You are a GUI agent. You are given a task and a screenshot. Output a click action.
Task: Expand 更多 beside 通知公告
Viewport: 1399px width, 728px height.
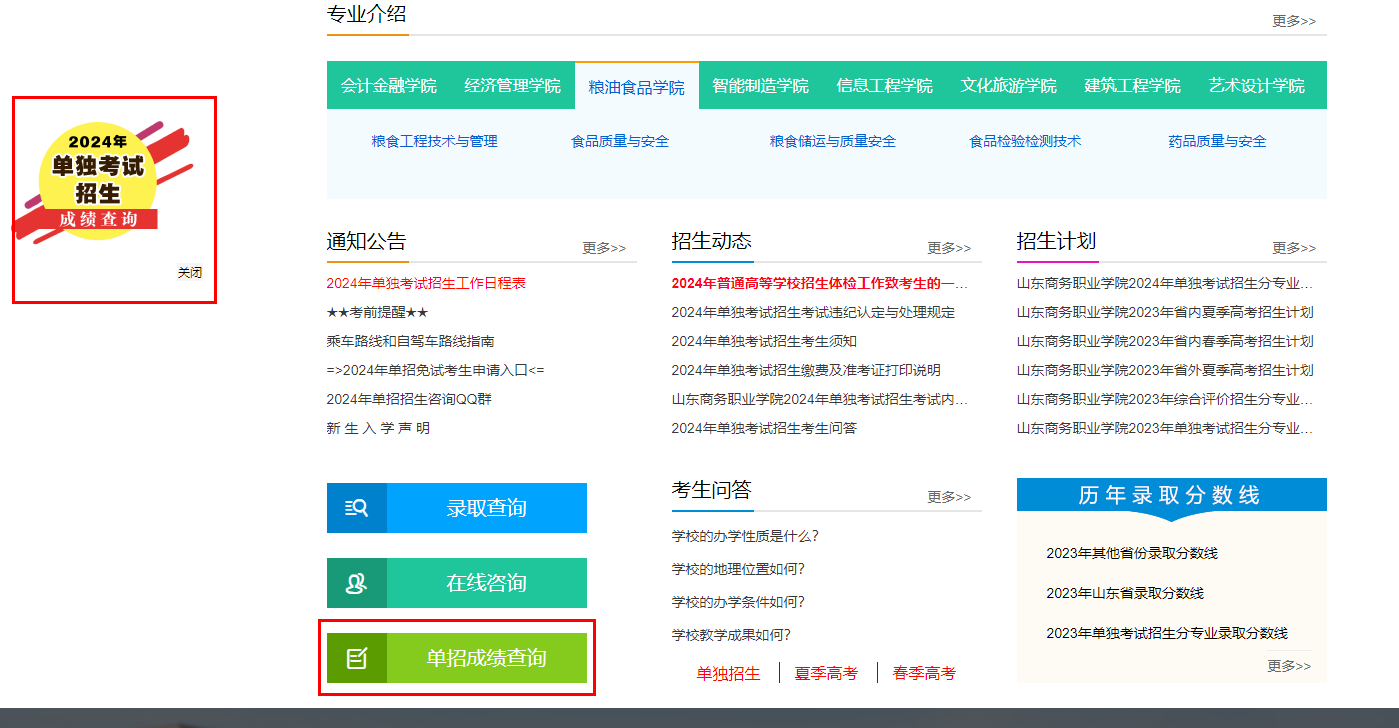click(x=604, y=248)
